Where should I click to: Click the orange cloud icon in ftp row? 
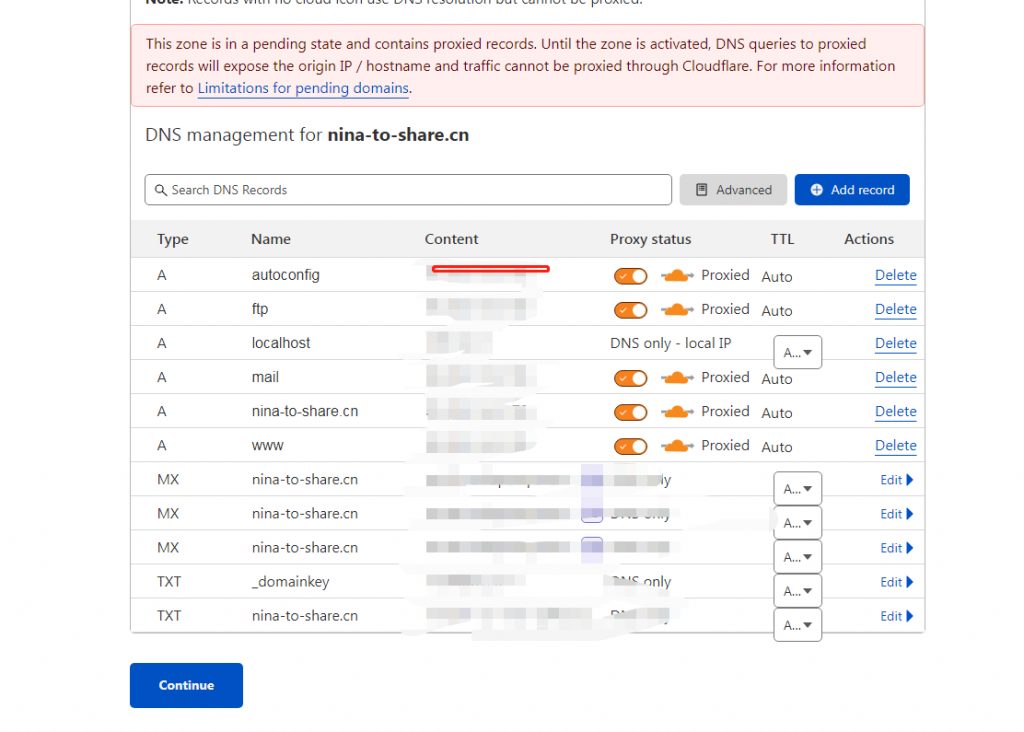coord(677,310)
